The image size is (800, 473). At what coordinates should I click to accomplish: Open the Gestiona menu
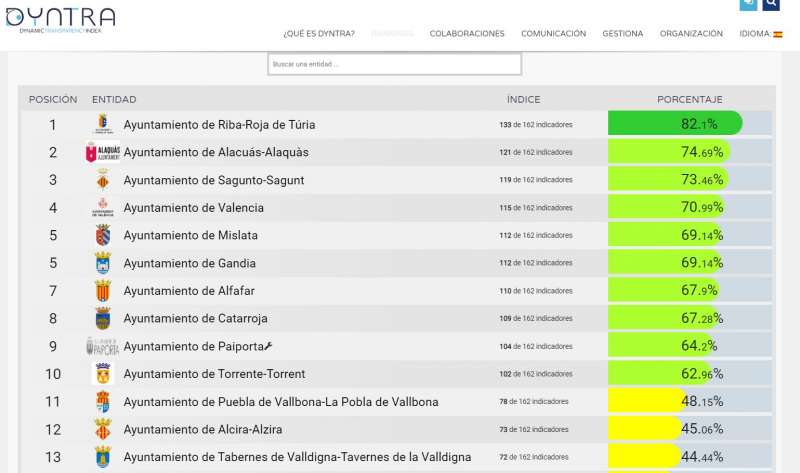click(622, 34)
